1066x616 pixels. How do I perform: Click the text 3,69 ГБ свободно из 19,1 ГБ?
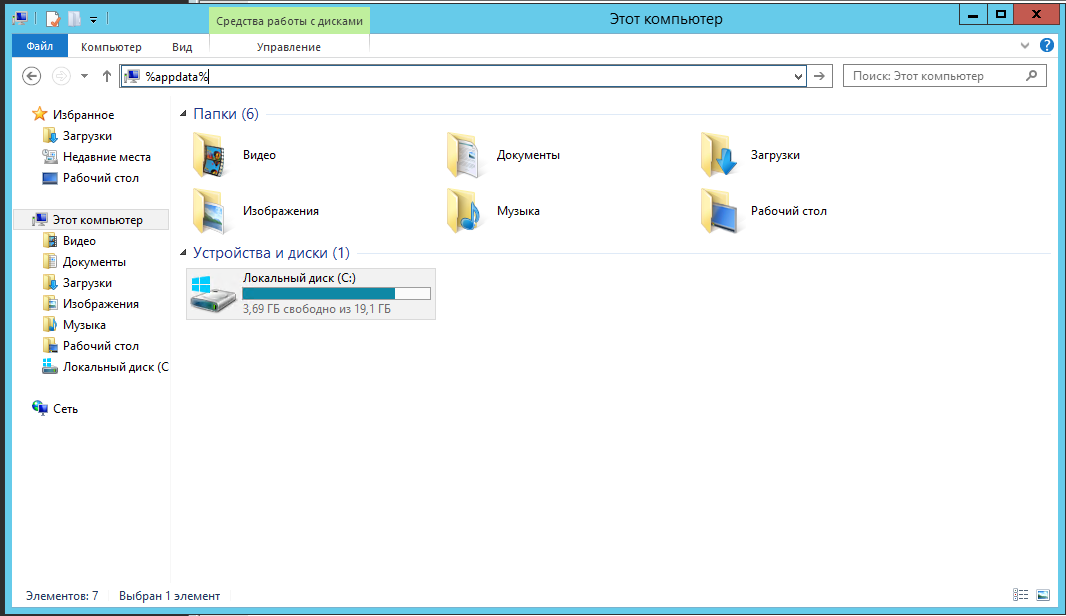coord(317,309)
